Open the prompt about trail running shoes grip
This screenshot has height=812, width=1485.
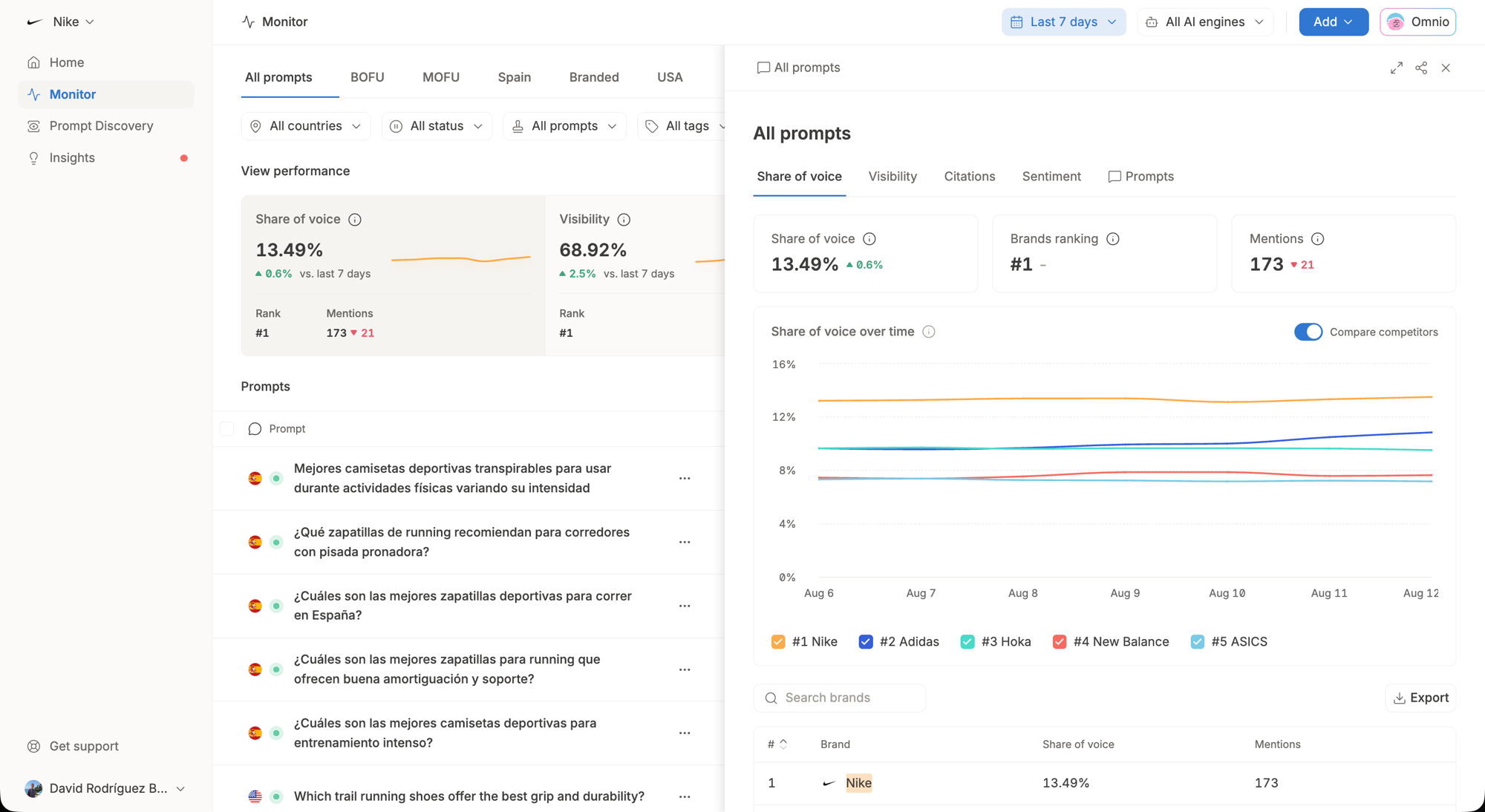pyautogui.click(x=469, y=796)
